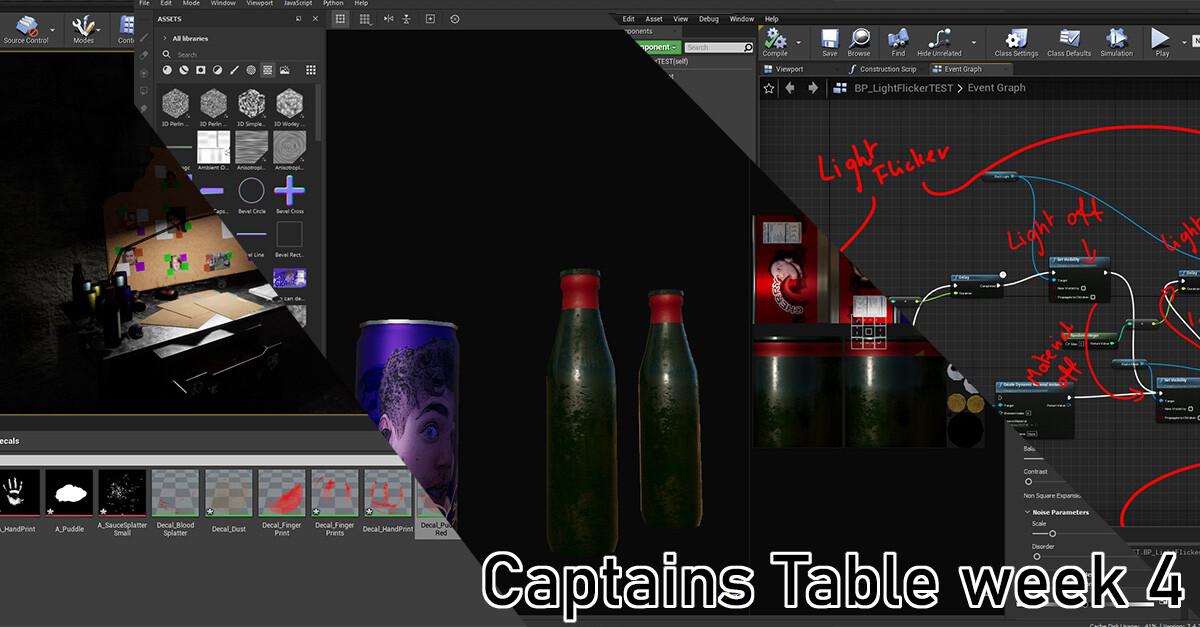Image resolution: width=1200 pixels, height=627 pixels.
Task: Open the Play options dropdown arrow
Action: tap(1183, 40)
